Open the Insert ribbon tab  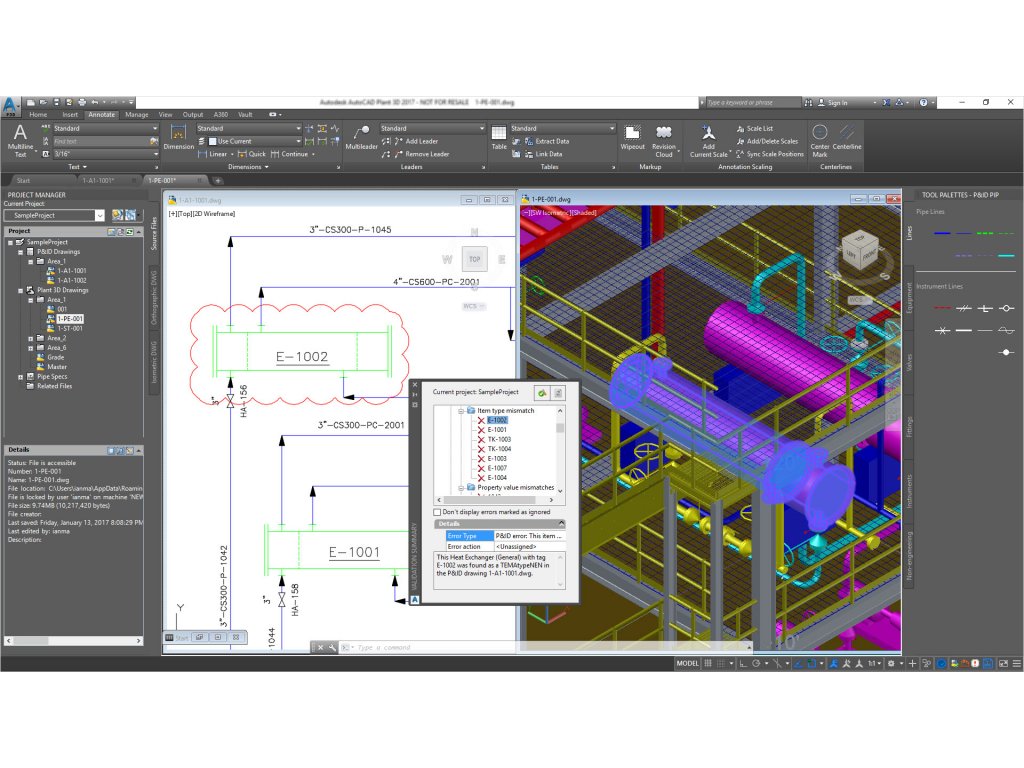70,115
